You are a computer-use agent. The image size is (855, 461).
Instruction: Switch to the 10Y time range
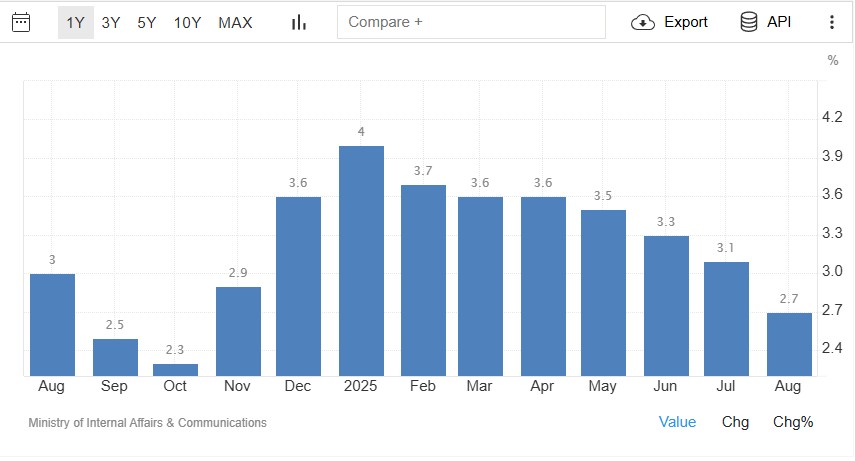tap(187, 22)
